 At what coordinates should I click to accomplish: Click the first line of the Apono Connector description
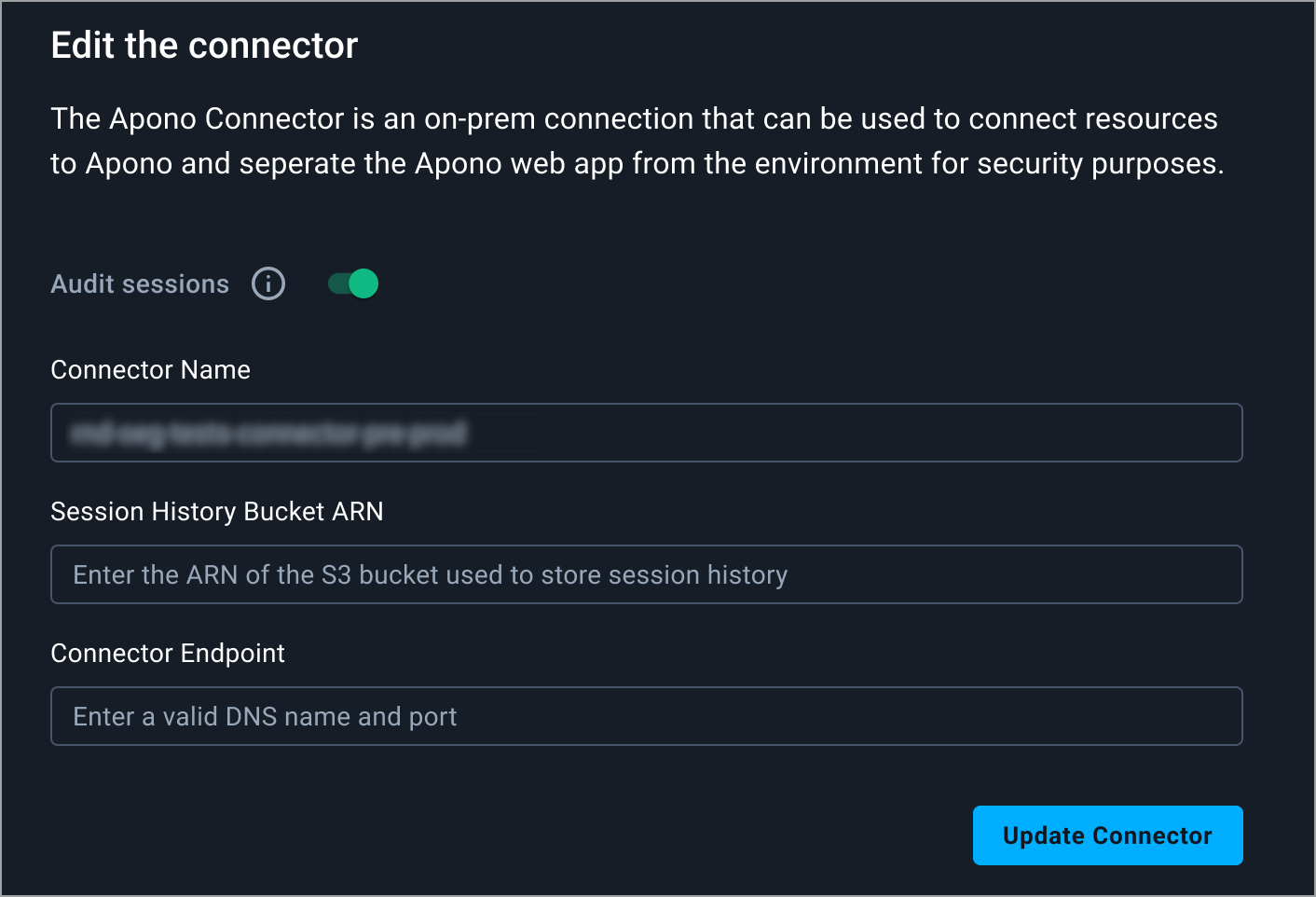coord(634,119)
